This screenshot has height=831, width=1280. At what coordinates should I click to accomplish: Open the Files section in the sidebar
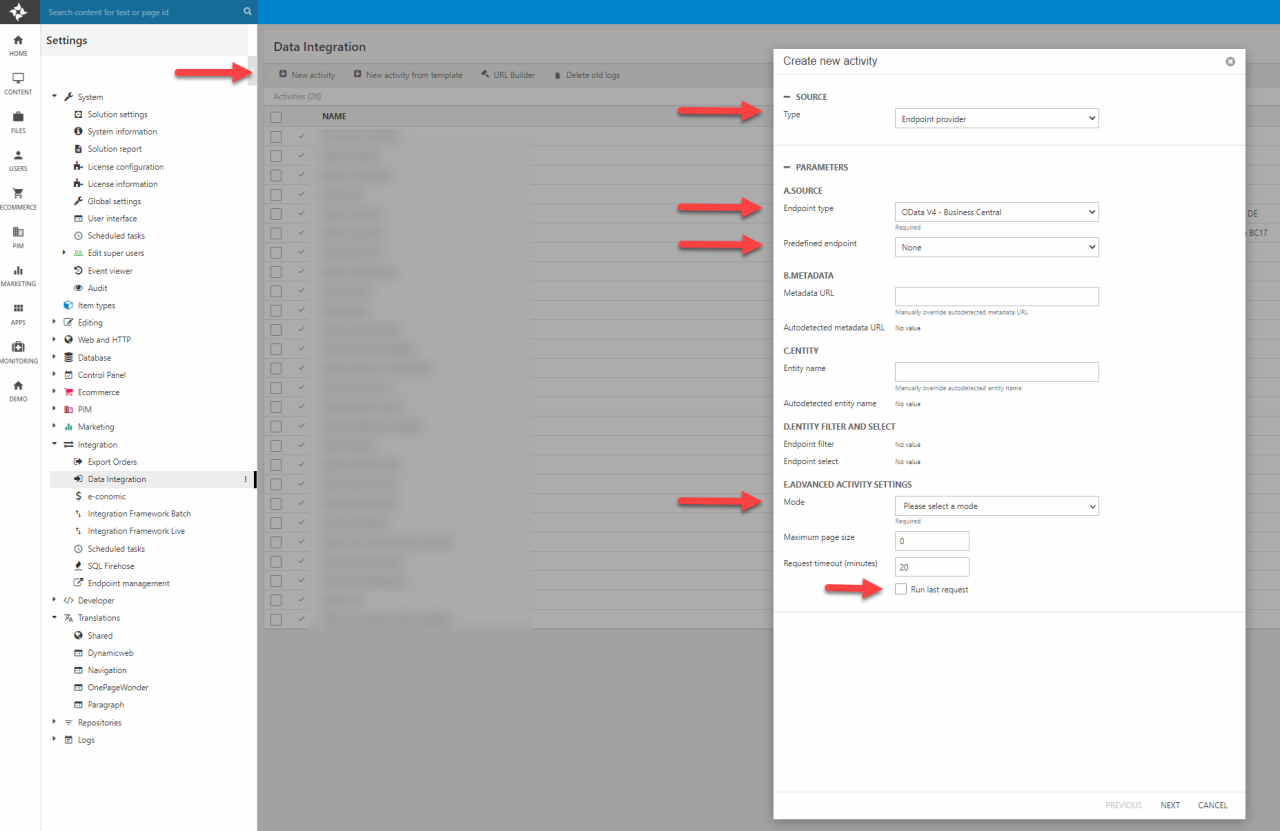point(18,117)
